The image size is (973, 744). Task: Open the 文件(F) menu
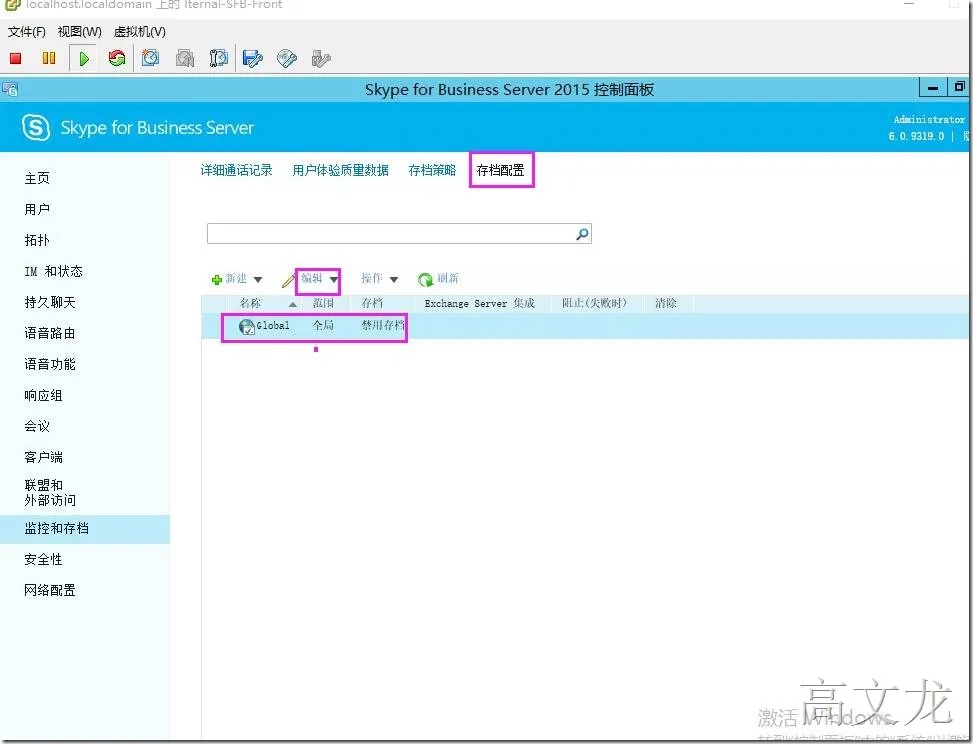(x=27, y=32)
